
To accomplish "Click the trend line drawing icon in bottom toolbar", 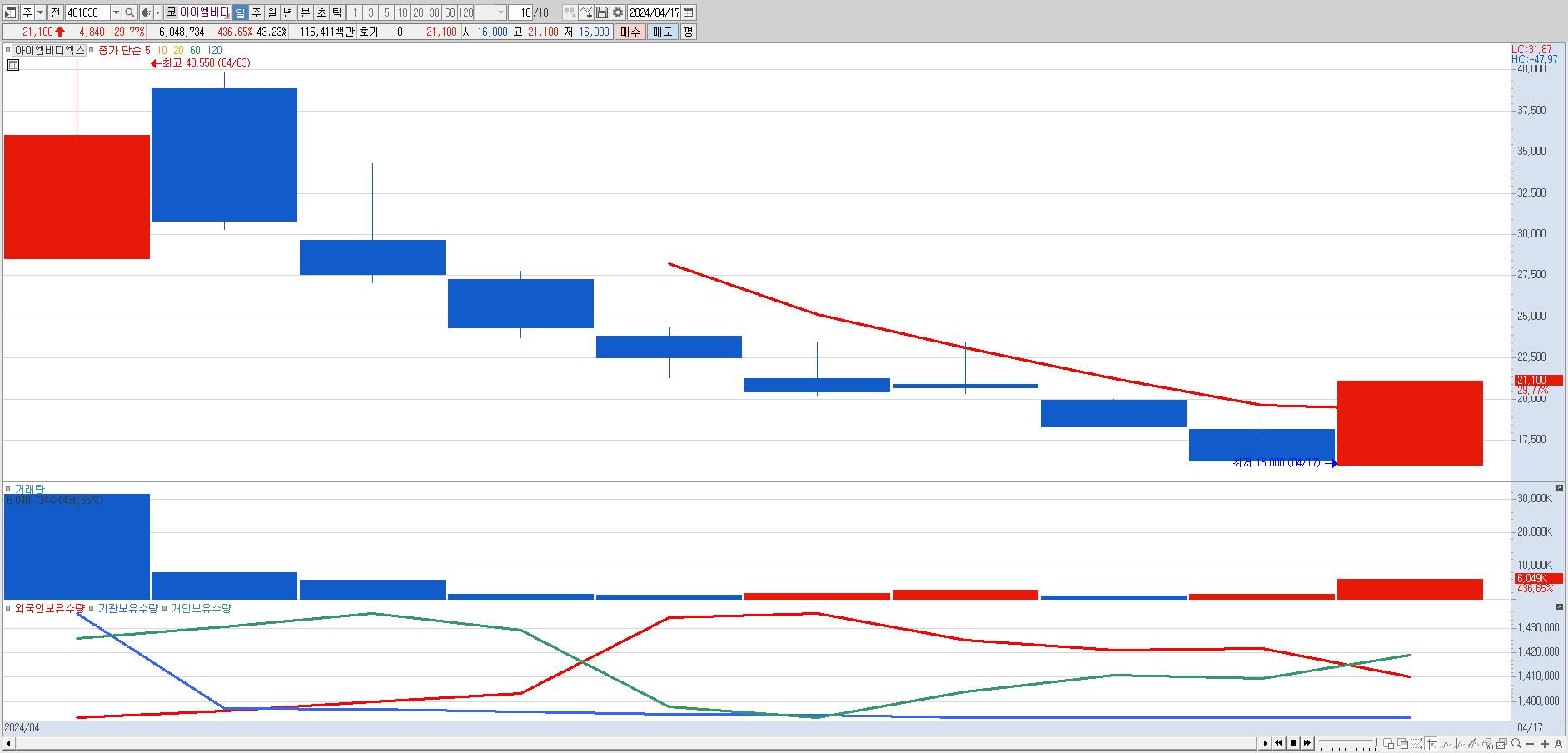I will coord(1473,744).
